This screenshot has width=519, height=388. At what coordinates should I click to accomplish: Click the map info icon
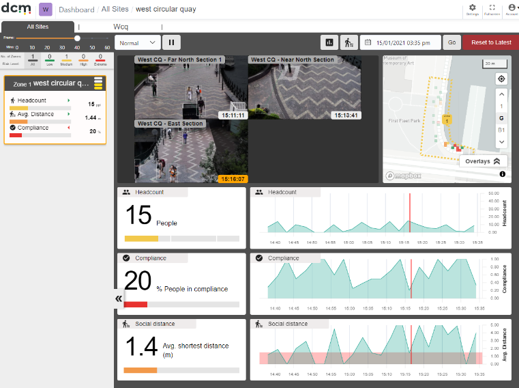coord(502,174)
